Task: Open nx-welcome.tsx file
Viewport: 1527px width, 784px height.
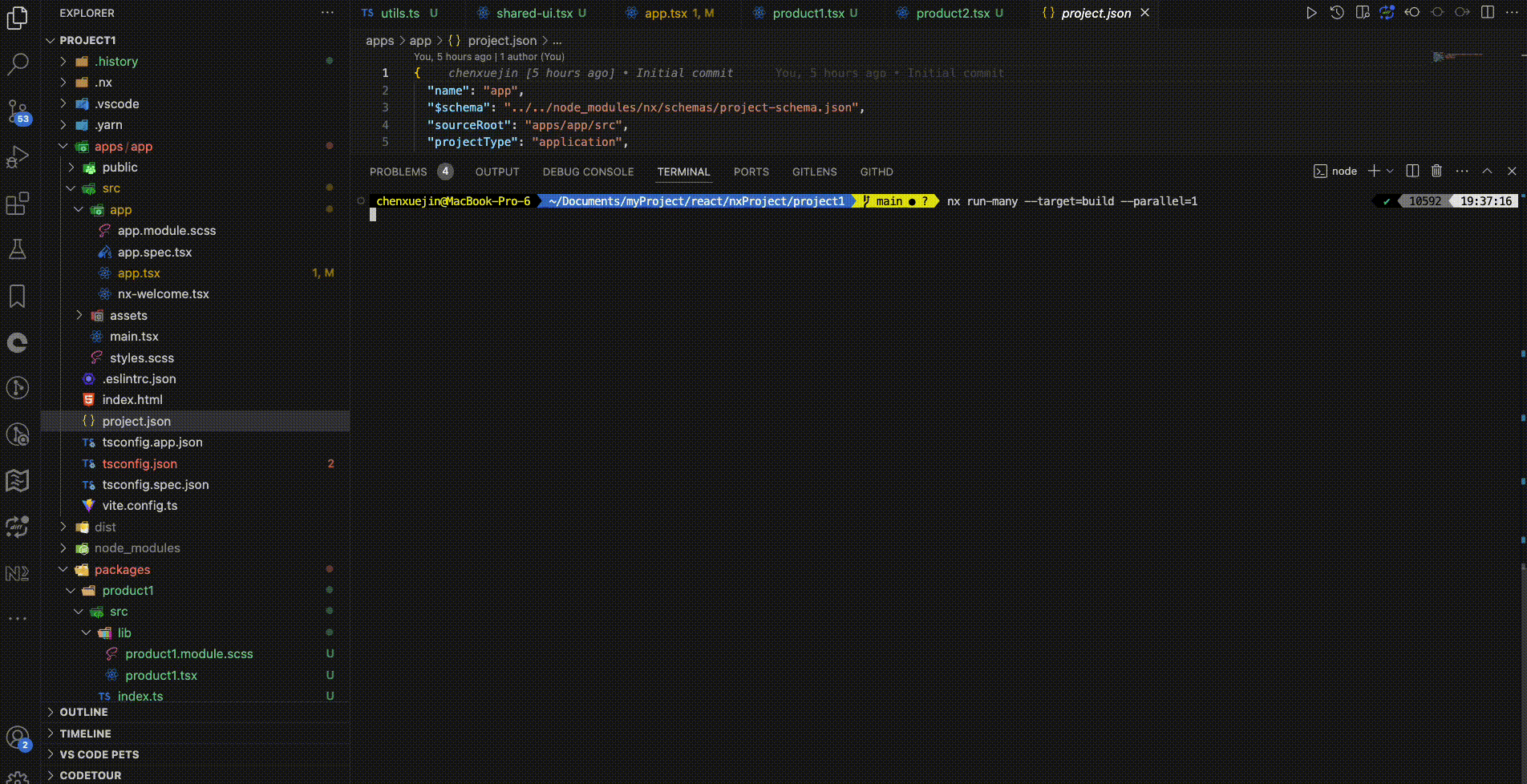Action: [x=196, y=293]
